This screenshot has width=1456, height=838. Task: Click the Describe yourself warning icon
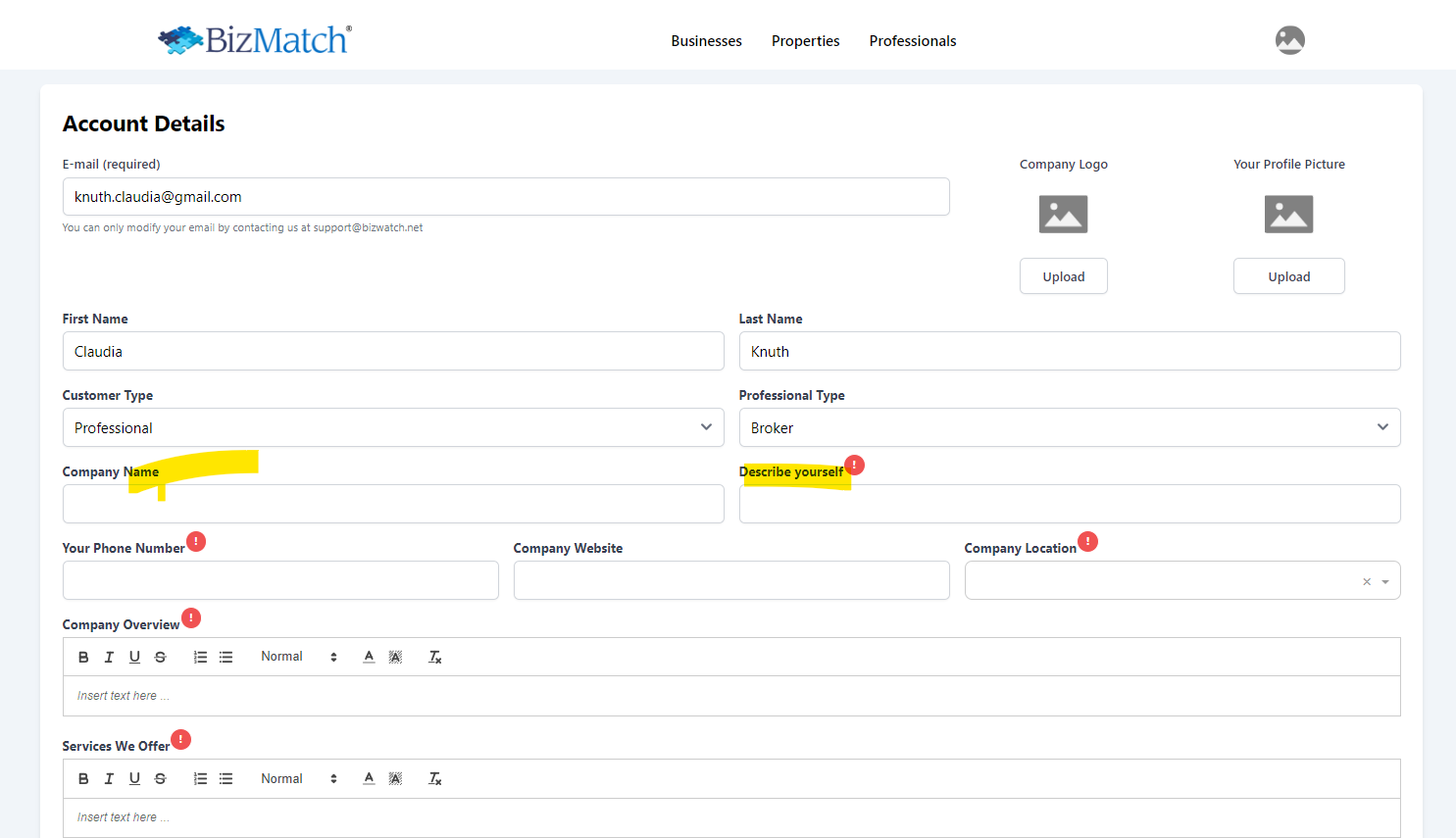[x=855, y=465]
